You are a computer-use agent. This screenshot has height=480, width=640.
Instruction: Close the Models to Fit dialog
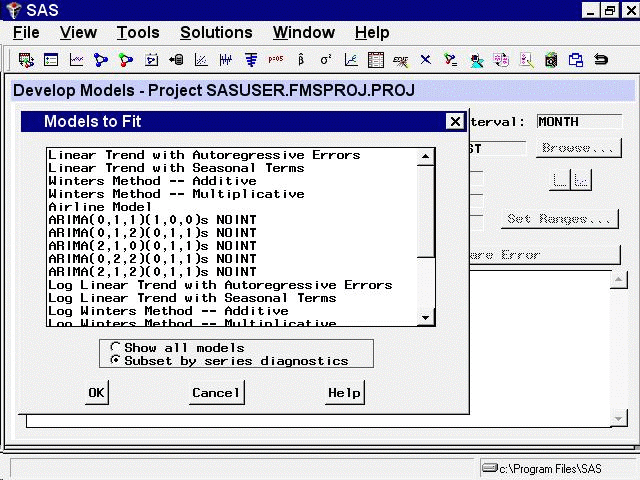(454, 123)
